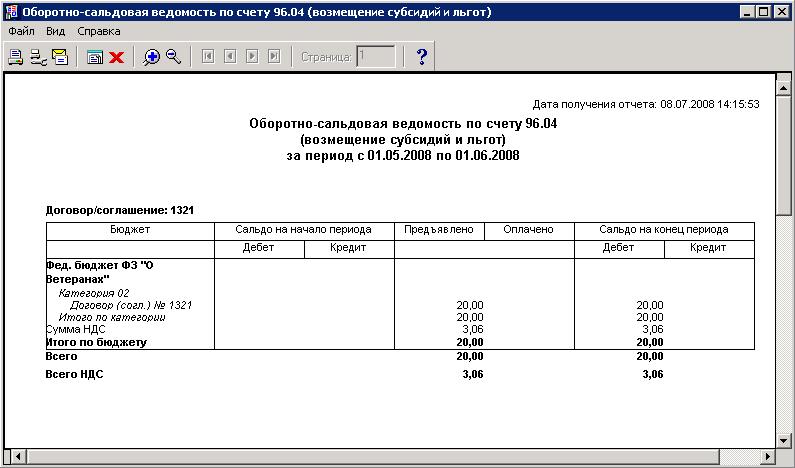Click the report settings window icon
This screenshot has width=795, height=468.
coord(95,57)
